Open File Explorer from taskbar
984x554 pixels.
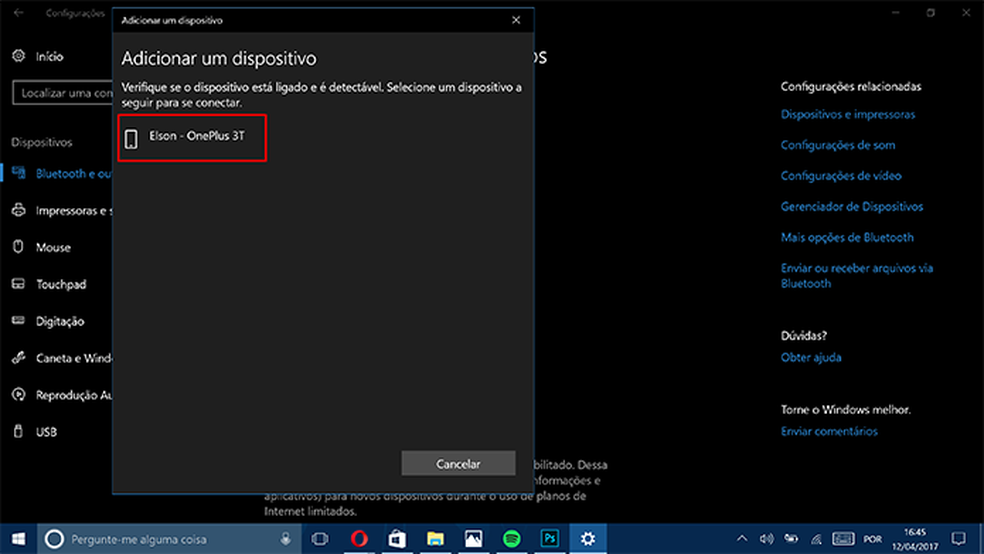pyautogui.click(x=436, y=539)
